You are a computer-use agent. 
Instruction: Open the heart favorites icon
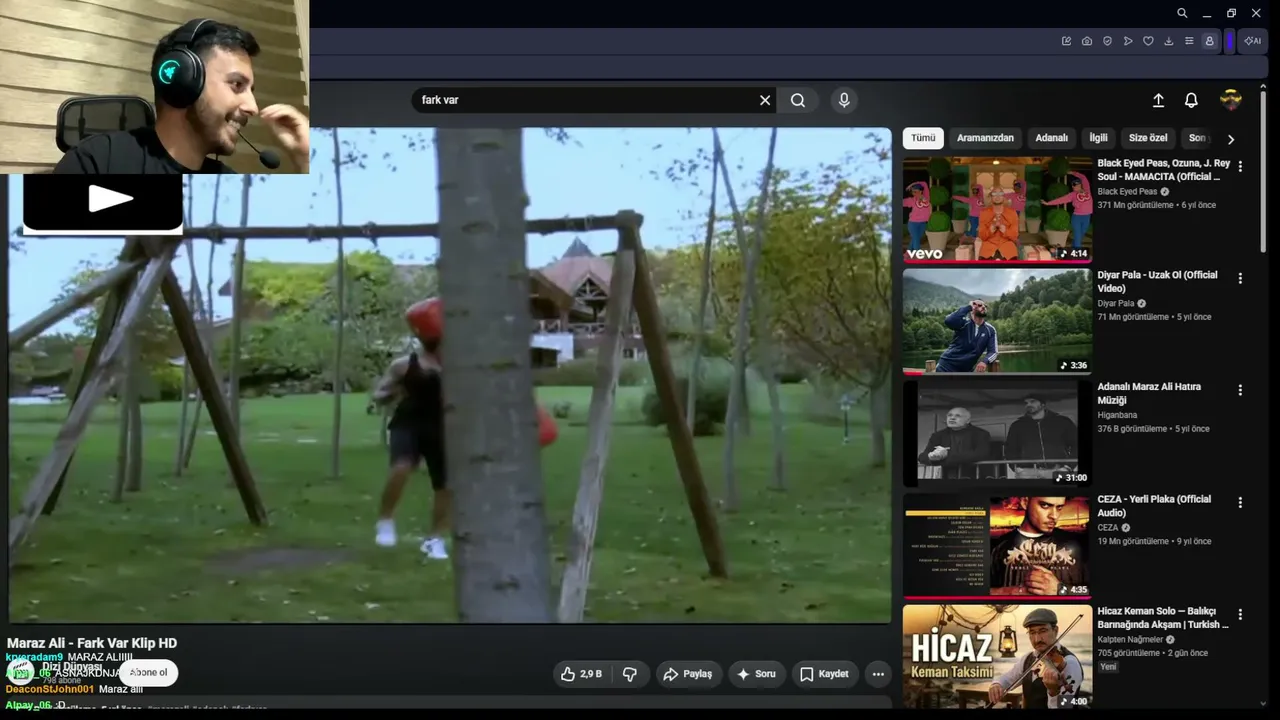click(x=1148, y=41)
